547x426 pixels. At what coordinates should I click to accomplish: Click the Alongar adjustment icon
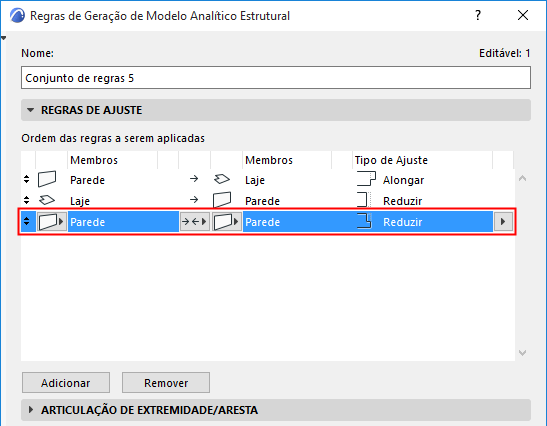[x=366, y=179]
